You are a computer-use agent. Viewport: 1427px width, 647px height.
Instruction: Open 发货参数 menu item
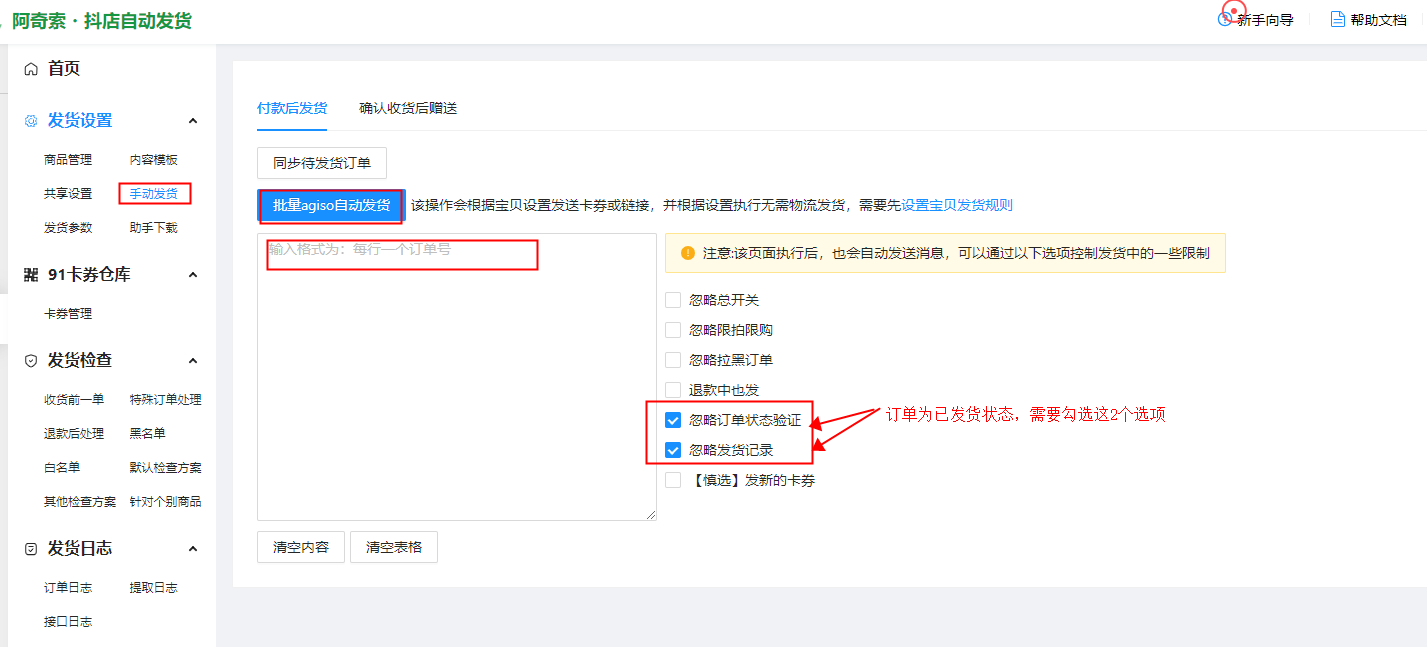pyautogui.click(x=68, y=228)
